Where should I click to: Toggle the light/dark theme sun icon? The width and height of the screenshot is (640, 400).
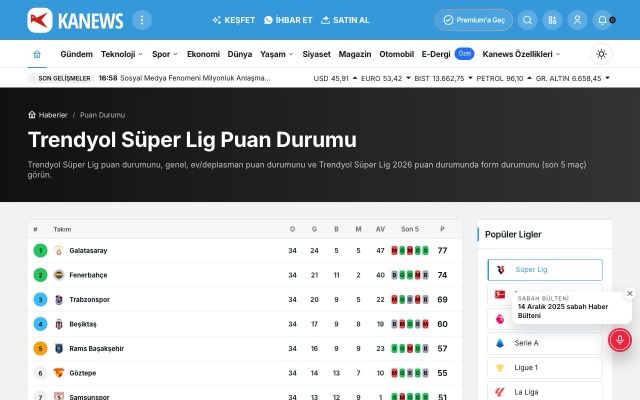coord(601,54)
